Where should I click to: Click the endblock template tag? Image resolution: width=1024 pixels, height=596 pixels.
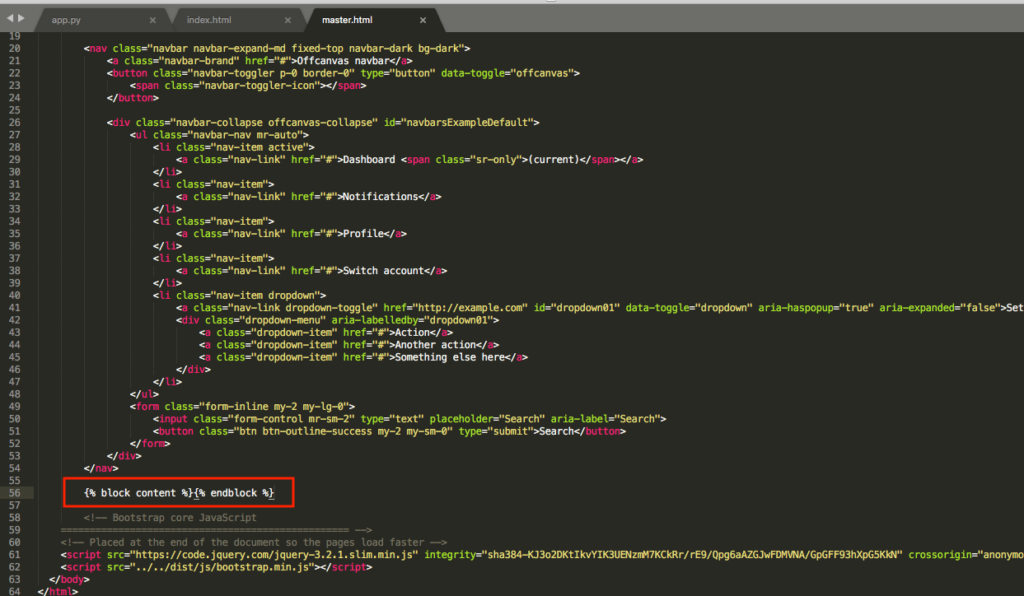(x=234, y=492)
